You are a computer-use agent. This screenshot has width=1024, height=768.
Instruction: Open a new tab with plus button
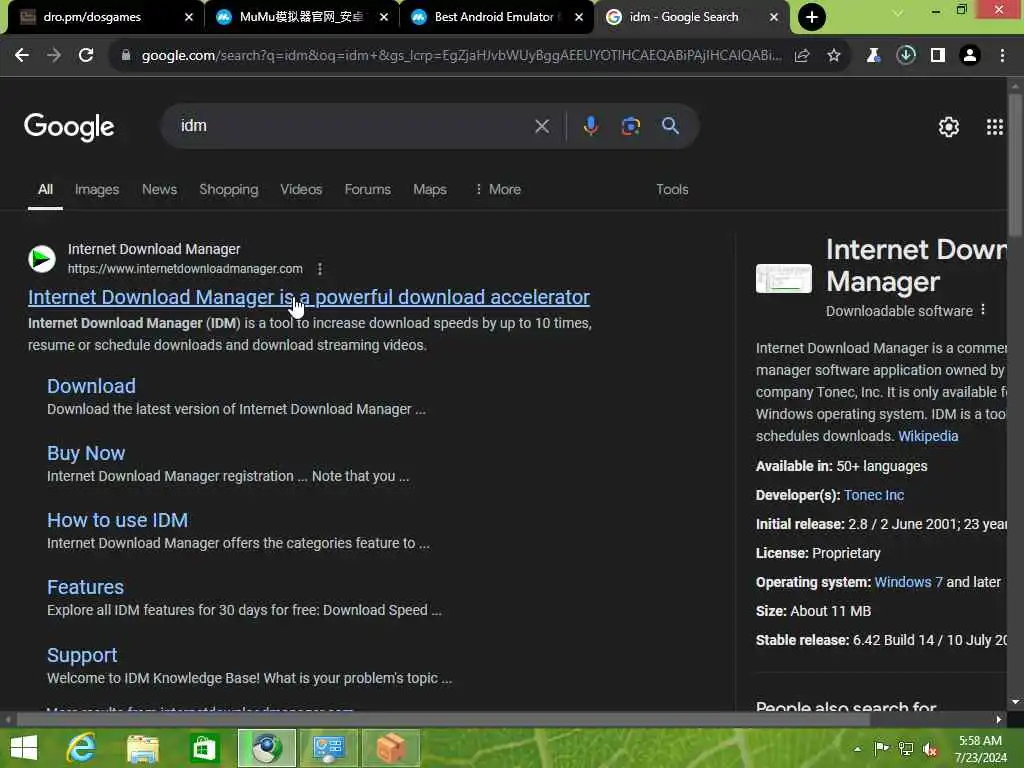tap(812, 17)
